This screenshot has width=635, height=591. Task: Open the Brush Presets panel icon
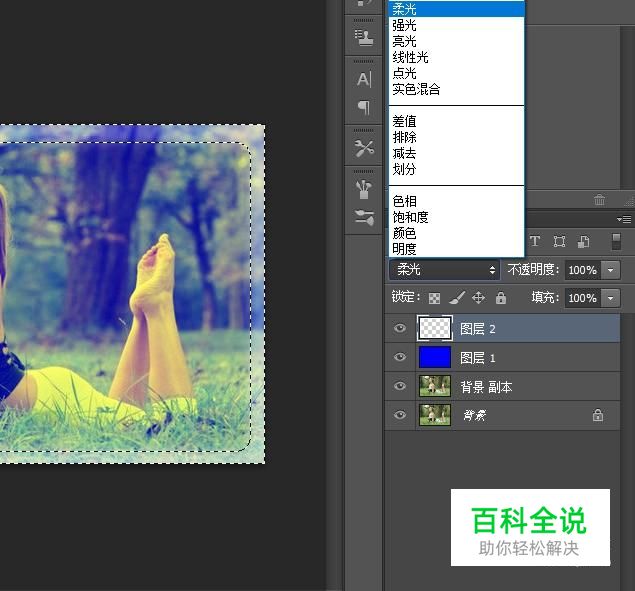[364, 217]
